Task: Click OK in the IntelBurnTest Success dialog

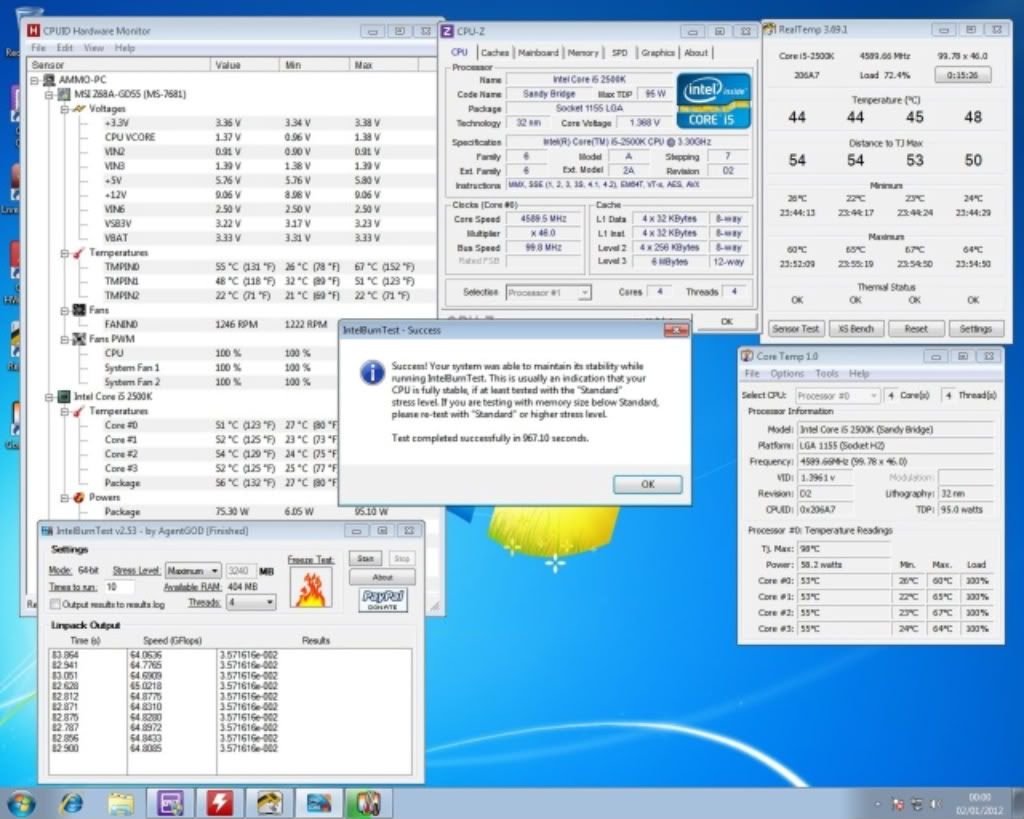Action: click(x=647, y=484)
